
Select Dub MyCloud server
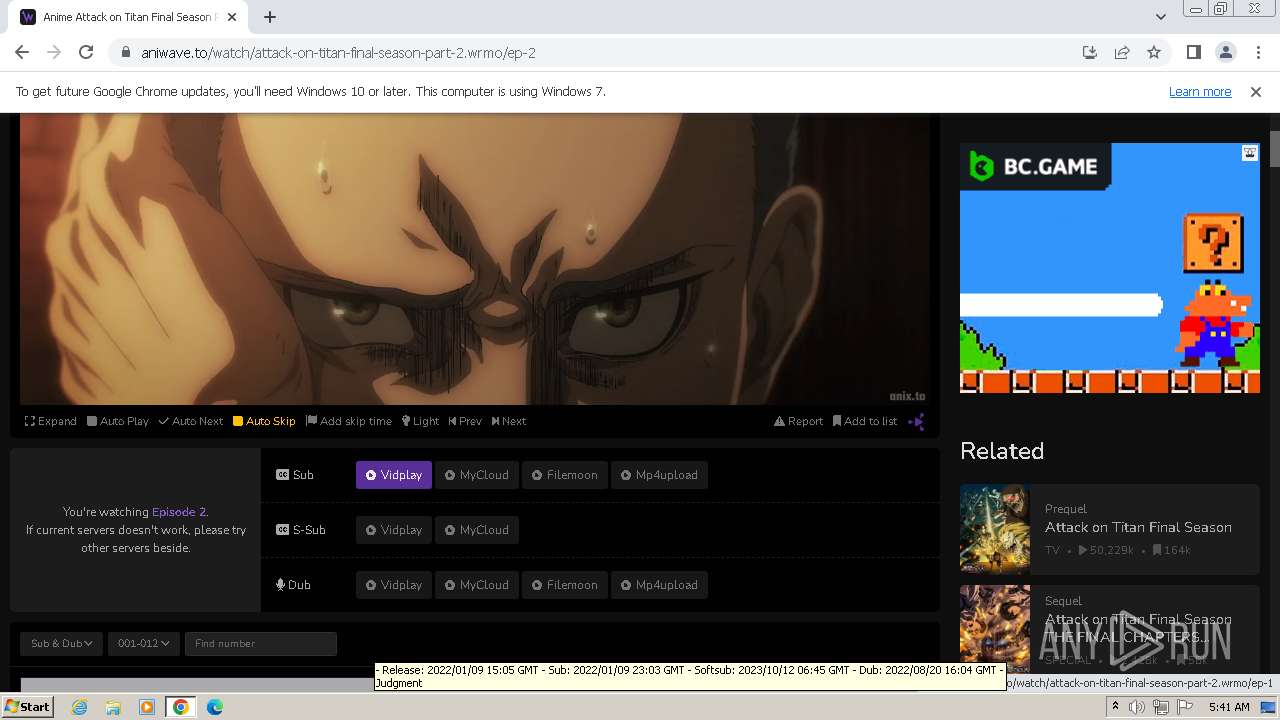477,585
